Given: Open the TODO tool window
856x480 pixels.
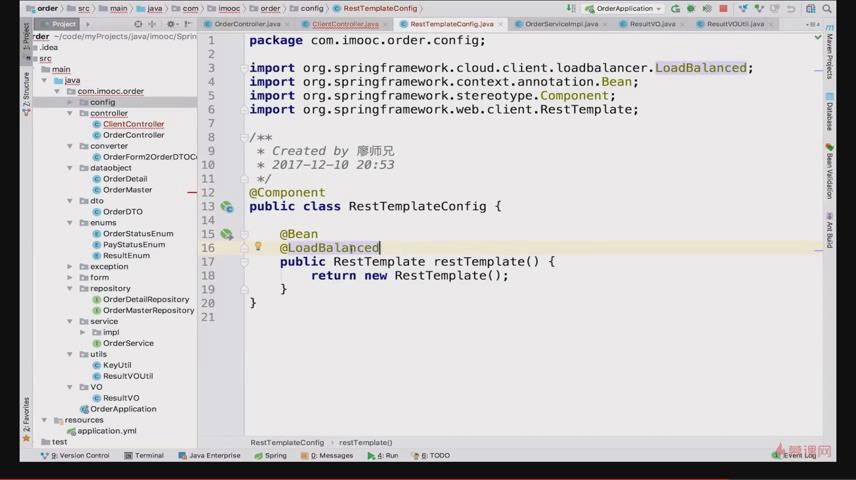Looking at the screenshot, I should click(x=431, y=455).
